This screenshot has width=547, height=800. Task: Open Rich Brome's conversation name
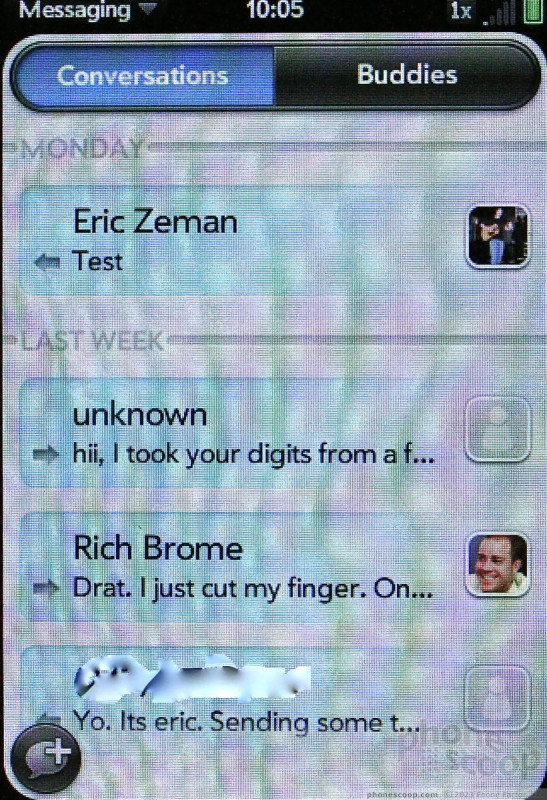158,548
